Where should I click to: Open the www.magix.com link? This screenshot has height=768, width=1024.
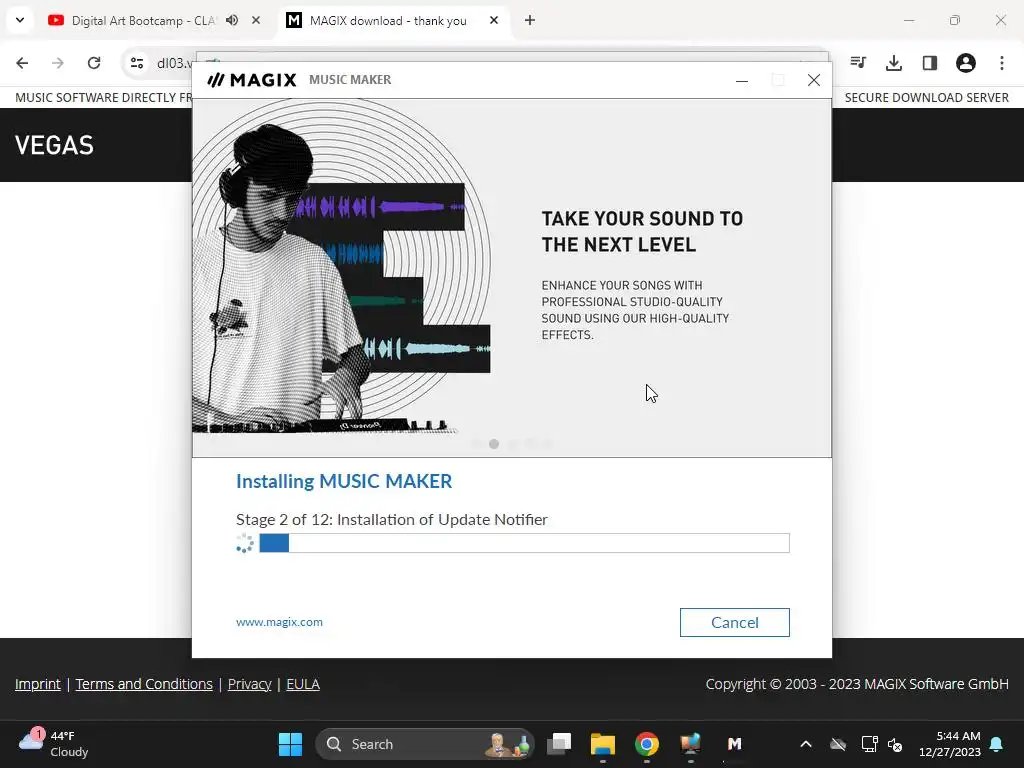click(x=279, y=622)
